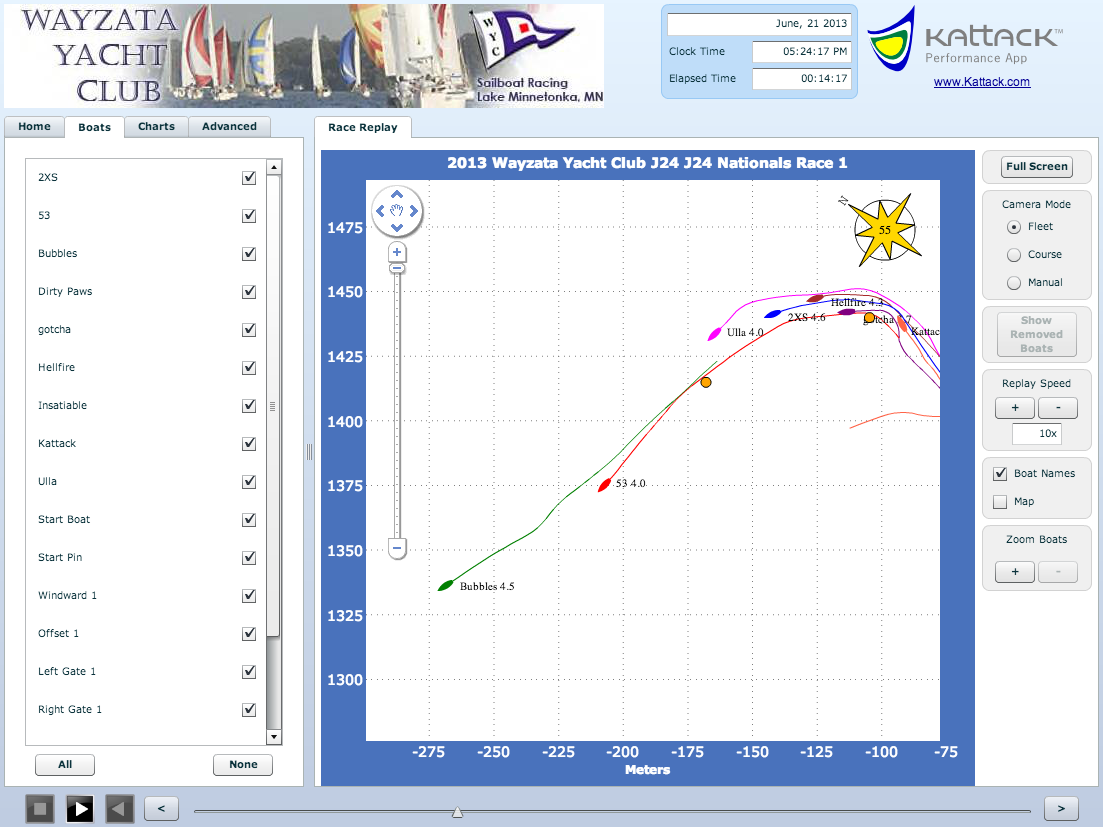This screenshot has width=1103, height=827.
Task: Click the Clock Time field
Action: point(801,51)
